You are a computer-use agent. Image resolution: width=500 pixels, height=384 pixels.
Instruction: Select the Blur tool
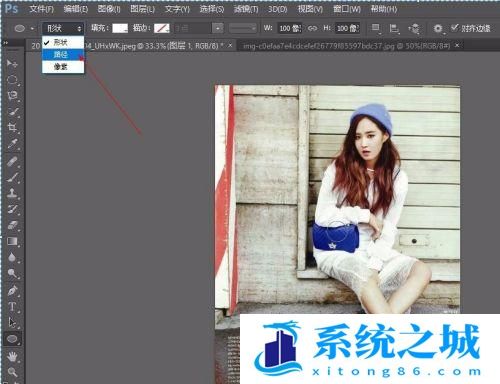point(12,257)
